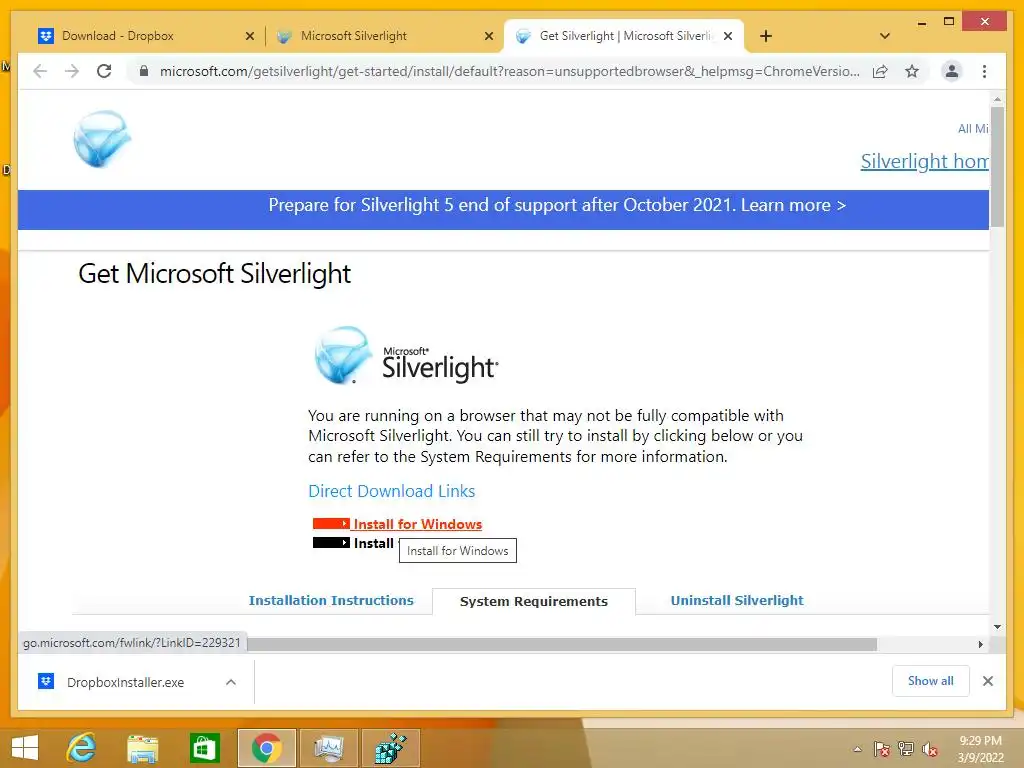Click the second bold Install link

pos(374,543)
